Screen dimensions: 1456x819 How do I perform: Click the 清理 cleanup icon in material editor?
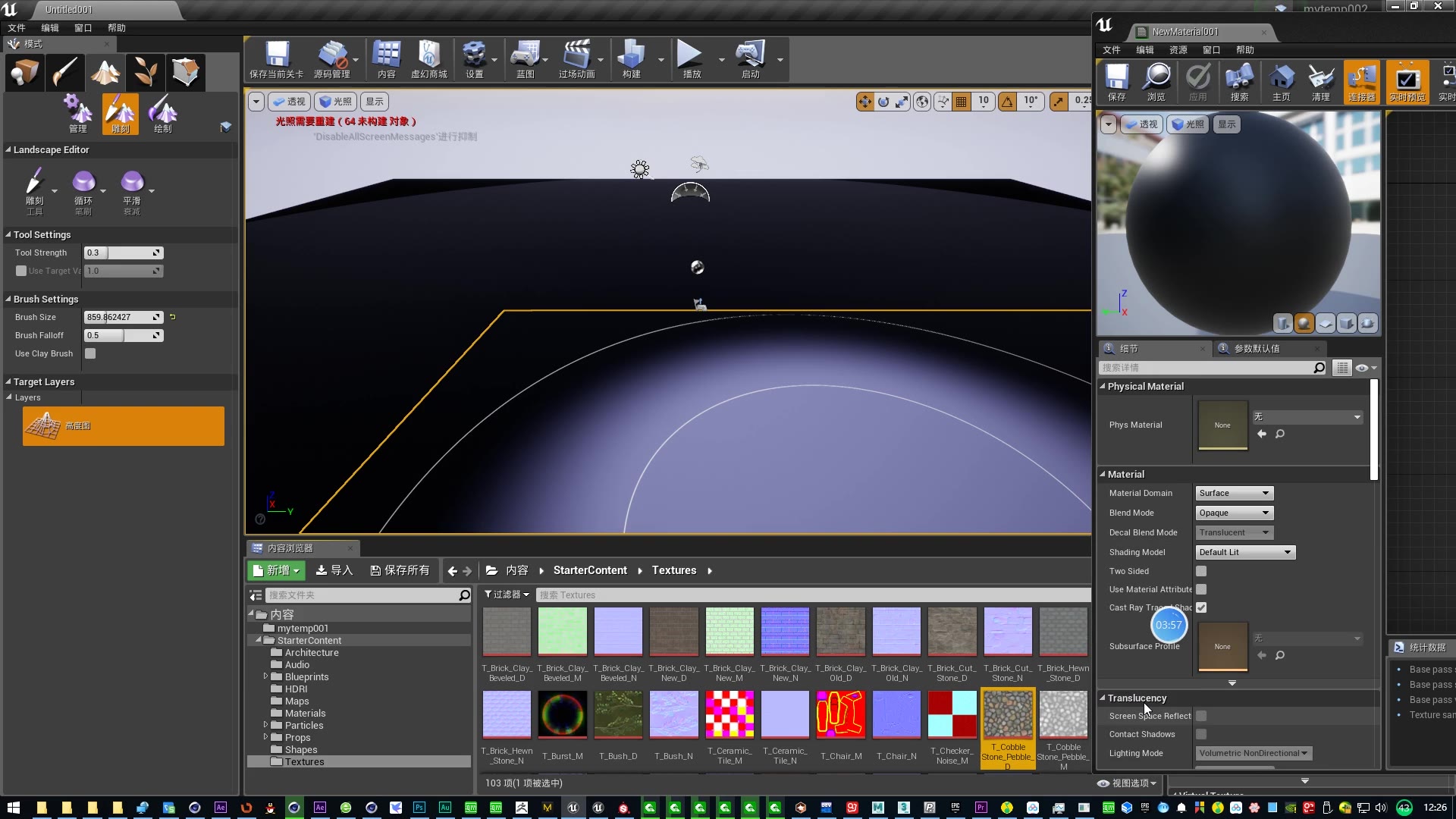(1320, 81)
